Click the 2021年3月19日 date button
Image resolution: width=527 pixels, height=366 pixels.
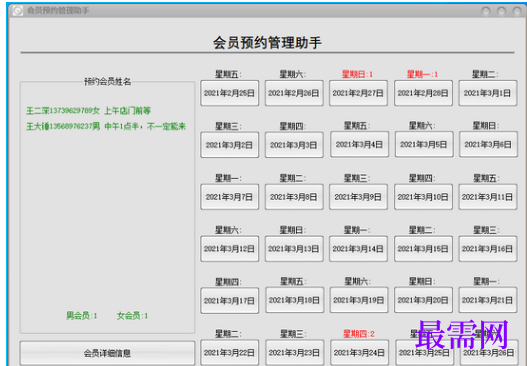(359, 300)
